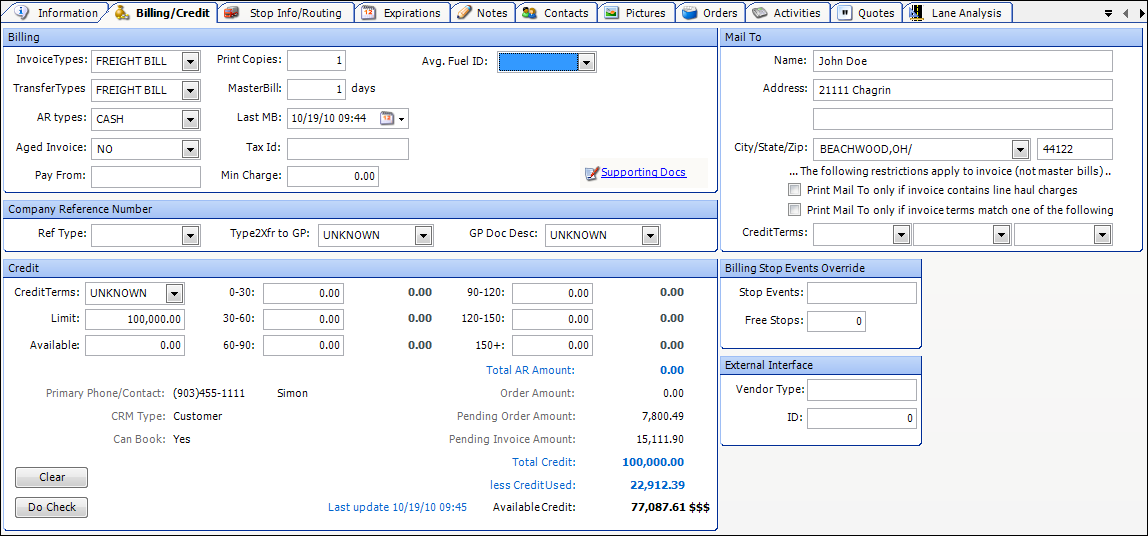Click the External Interface ID field
The height and width of the screenshot is (536, 1148).
point(862,418)
